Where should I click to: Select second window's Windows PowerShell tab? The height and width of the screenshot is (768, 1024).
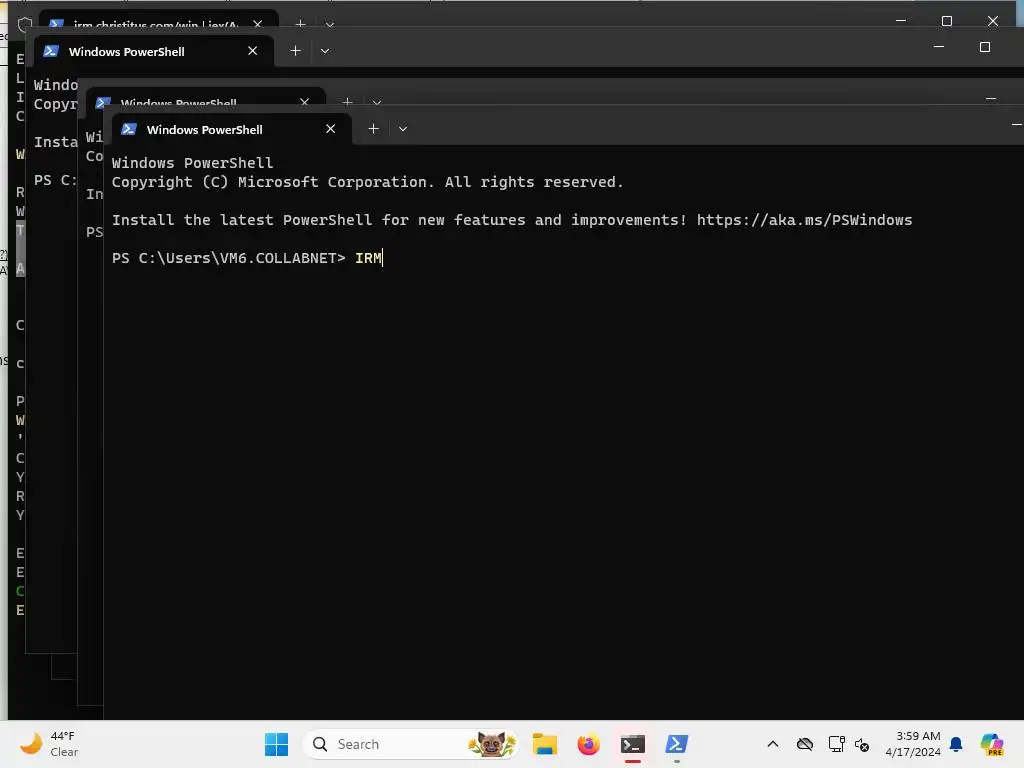pos(153,51)
